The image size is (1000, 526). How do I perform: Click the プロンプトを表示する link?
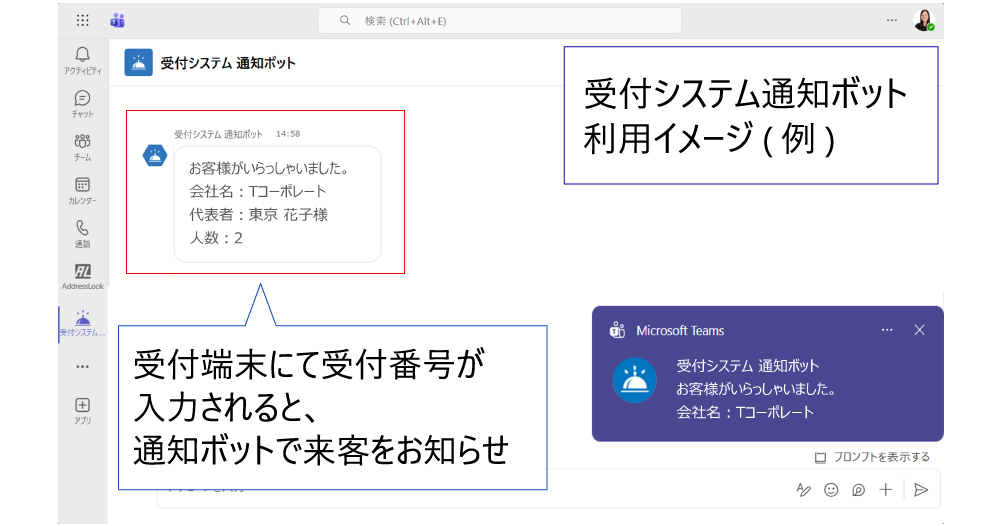[872, 457]
